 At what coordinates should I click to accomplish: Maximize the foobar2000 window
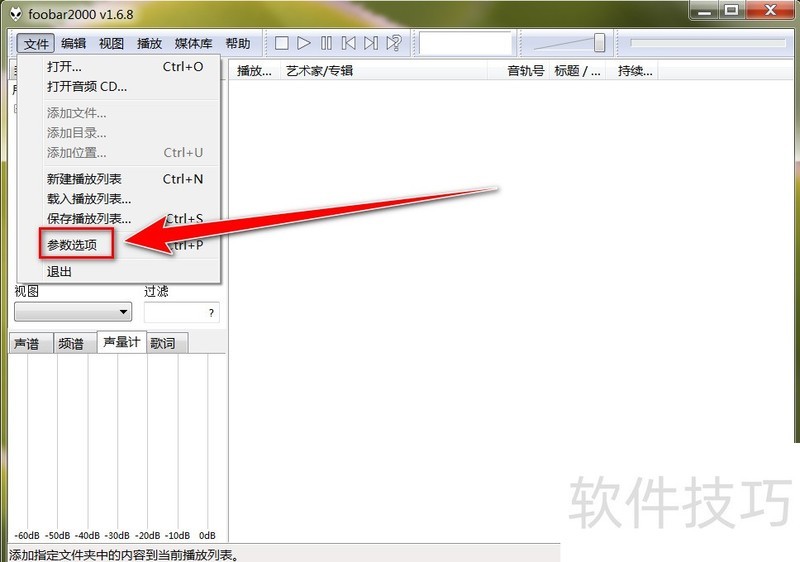[x=732, y=10]
